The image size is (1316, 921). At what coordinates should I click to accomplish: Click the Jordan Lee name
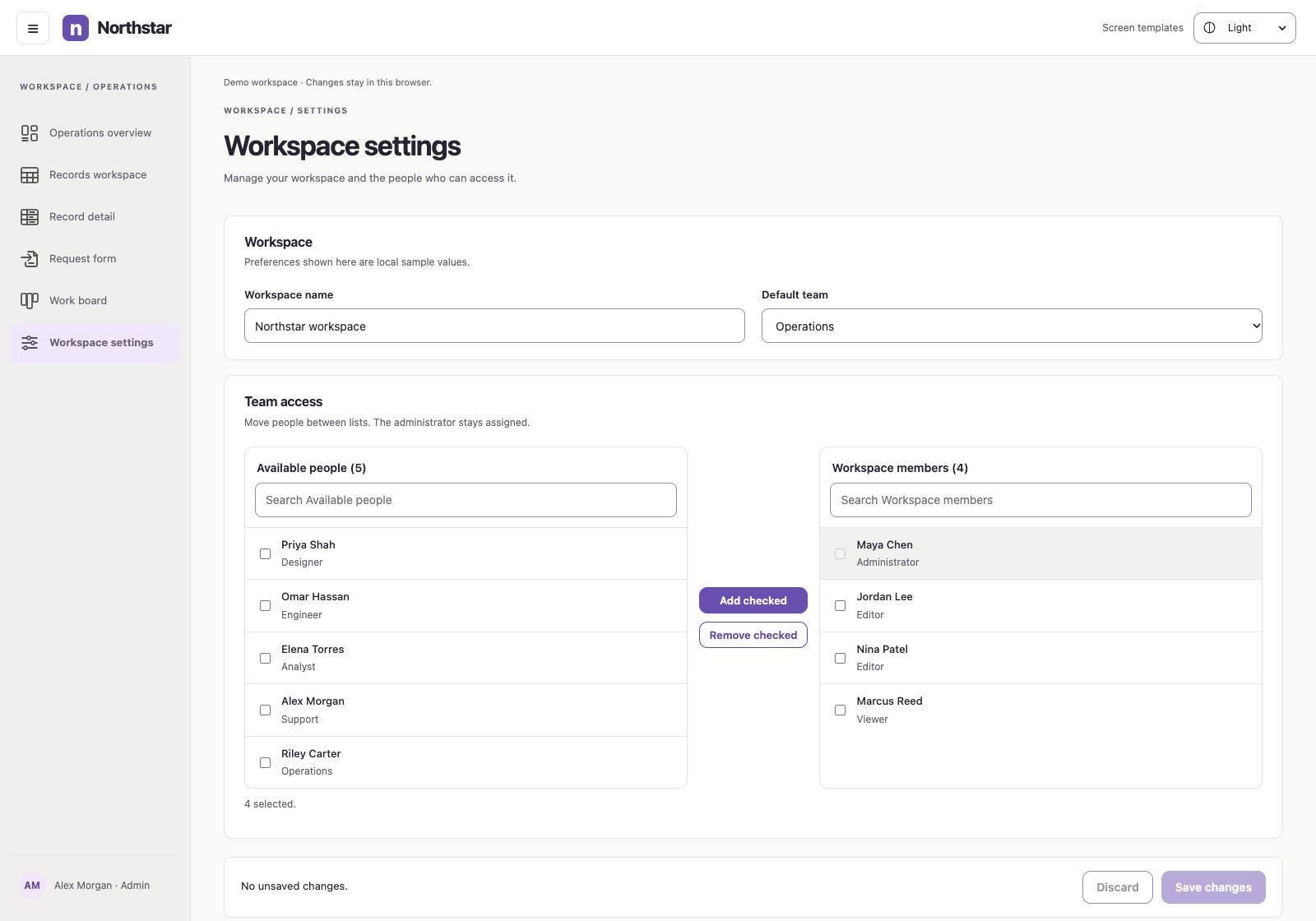point(884,597)
